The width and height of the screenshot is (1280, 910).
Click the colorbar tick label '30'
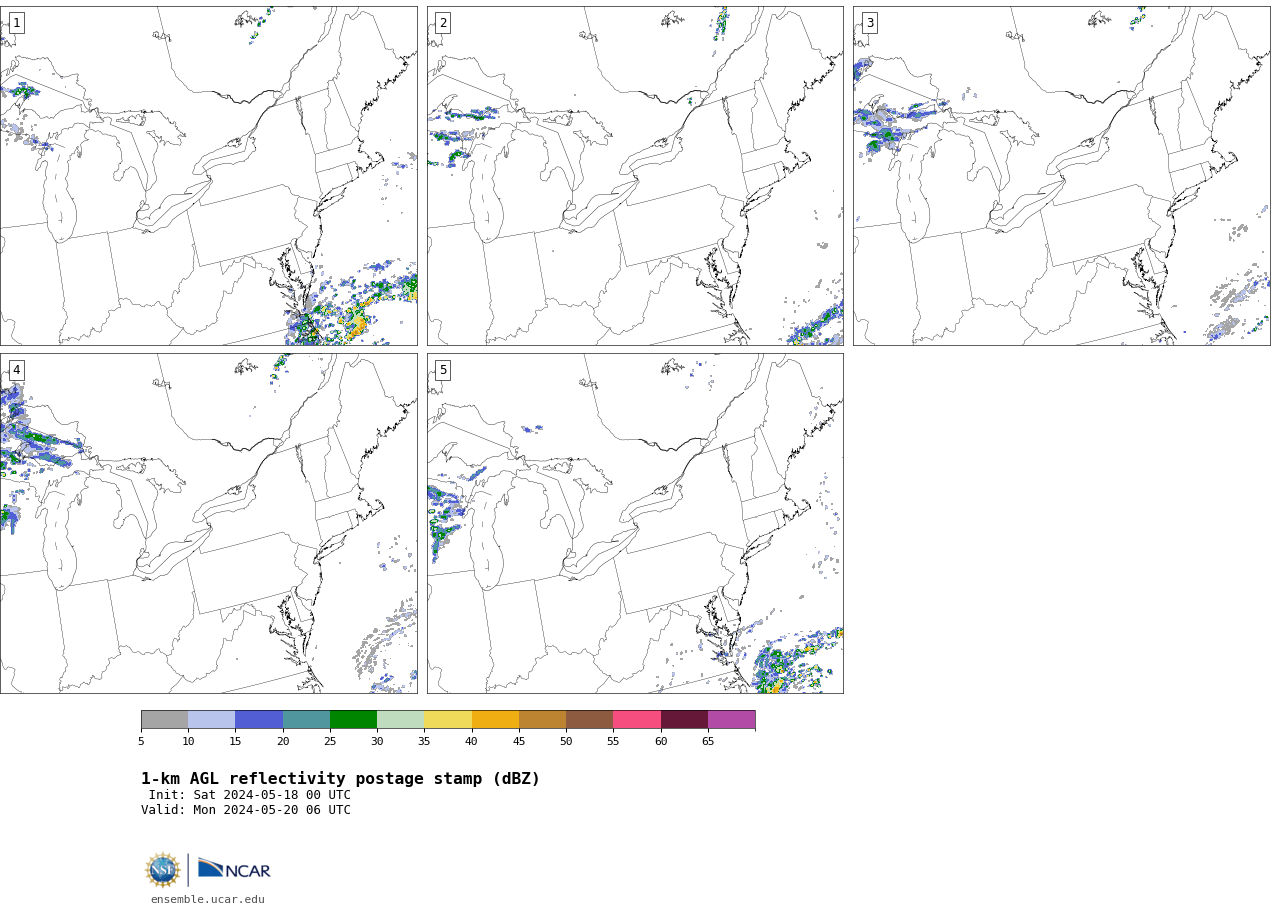pos(377,741)
